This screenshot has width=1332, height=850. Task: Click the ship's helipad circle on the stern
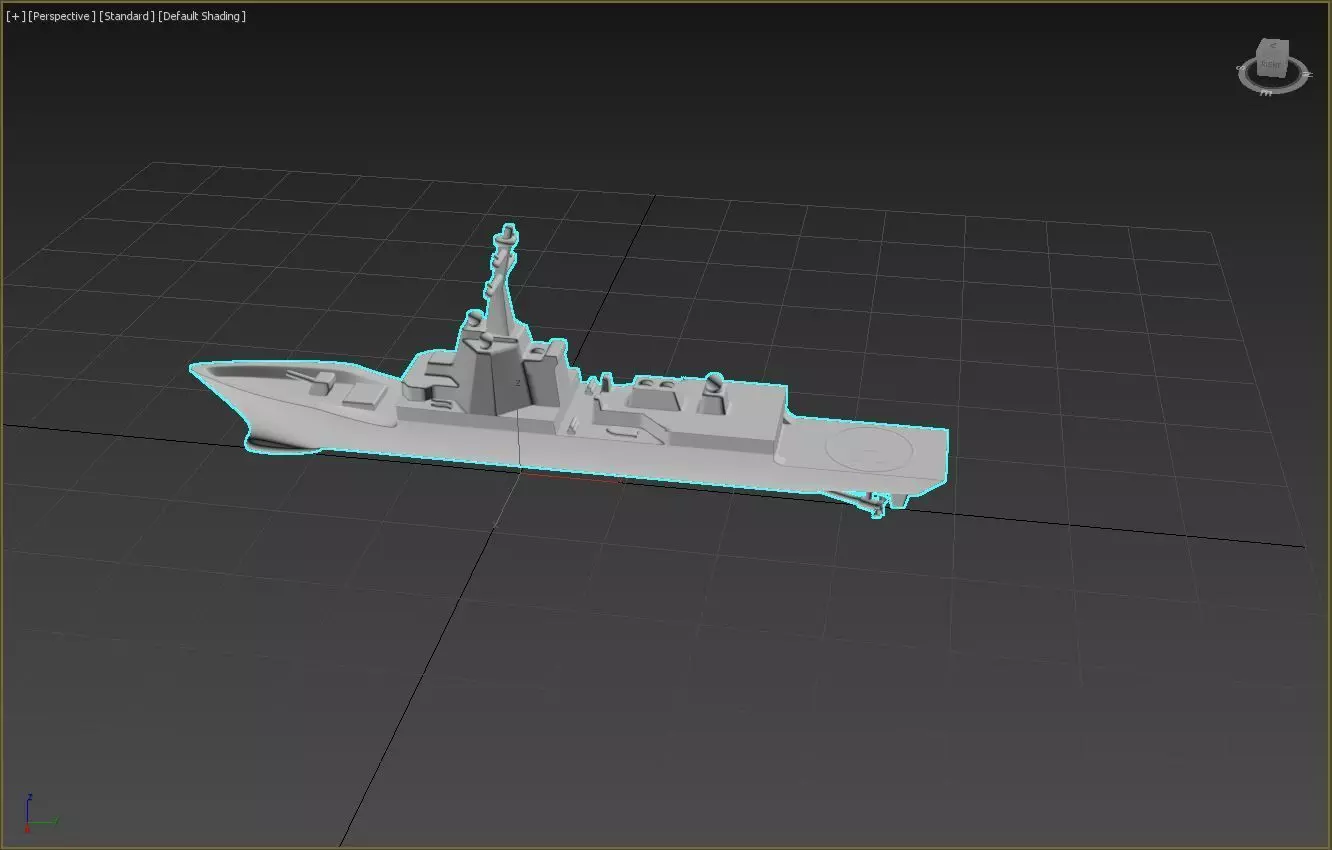click(869, 450)
